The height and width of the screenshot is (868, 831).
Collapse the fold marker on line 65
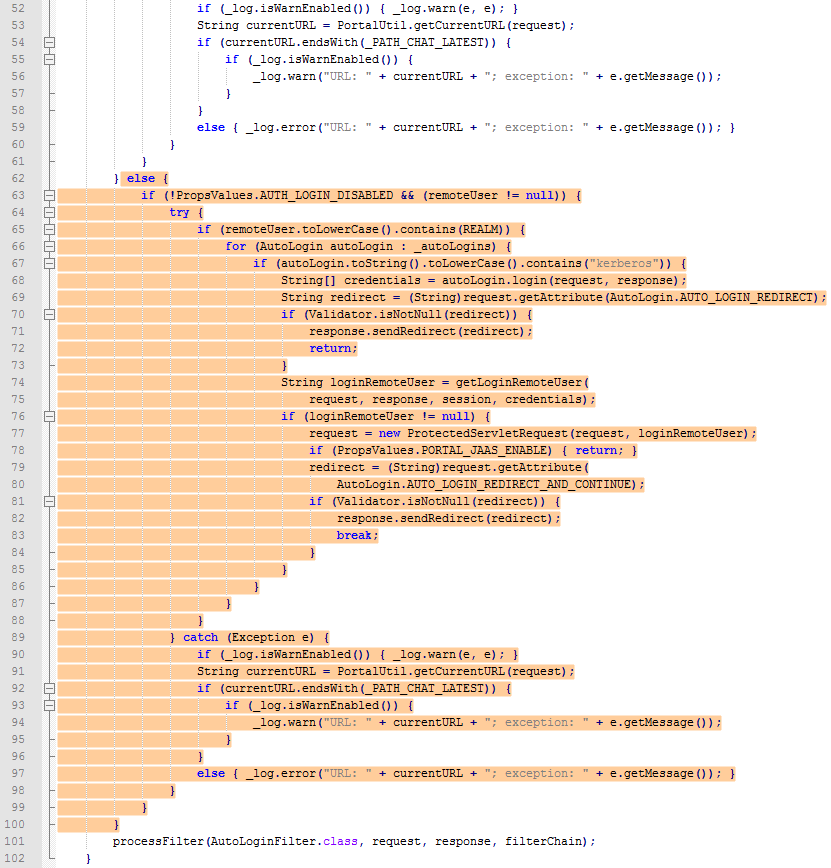pos(49,229)
